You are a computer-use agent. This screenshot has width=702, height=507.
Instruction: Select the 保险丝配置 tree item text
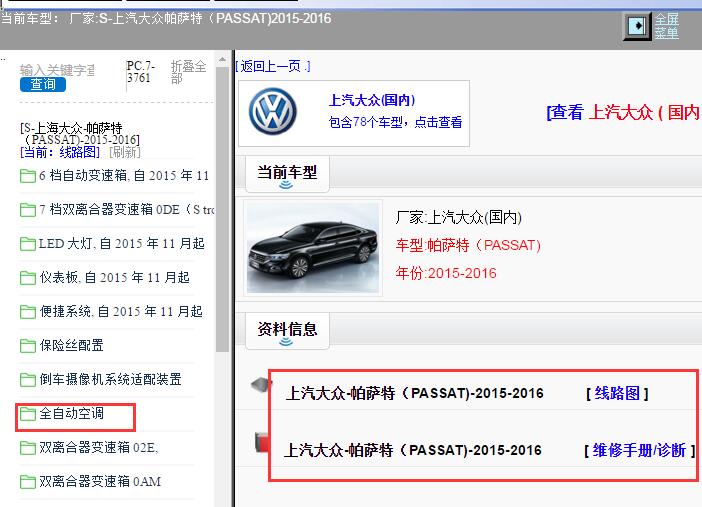(x=72, y=345)
